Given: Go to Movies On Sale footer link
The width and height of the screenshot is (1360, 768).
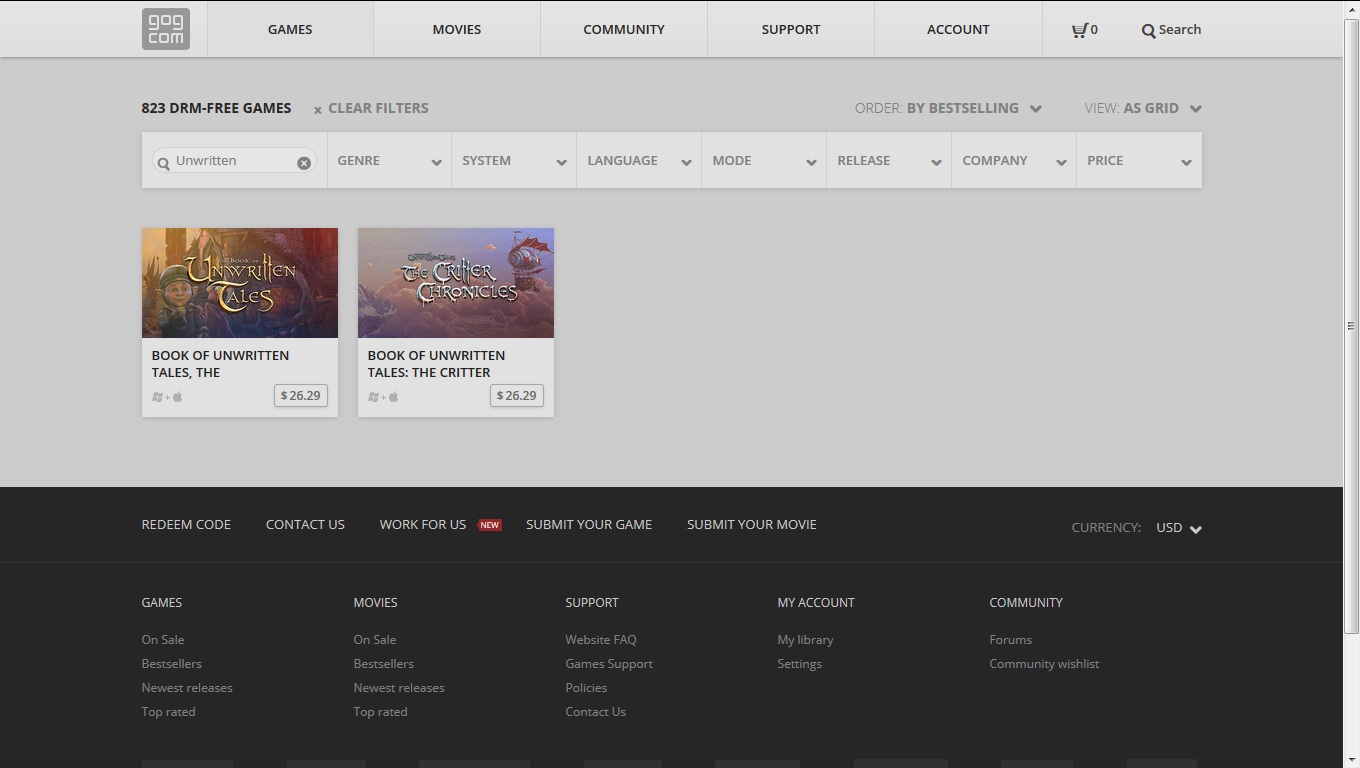Looking at the screenshot, I should [375, 640].
